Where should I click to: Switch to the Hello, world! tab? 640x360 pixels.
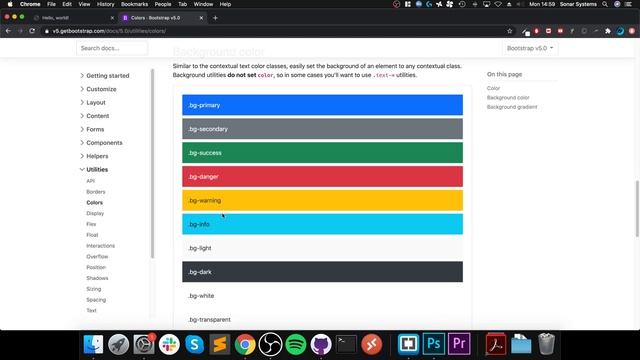coord(74,18)
